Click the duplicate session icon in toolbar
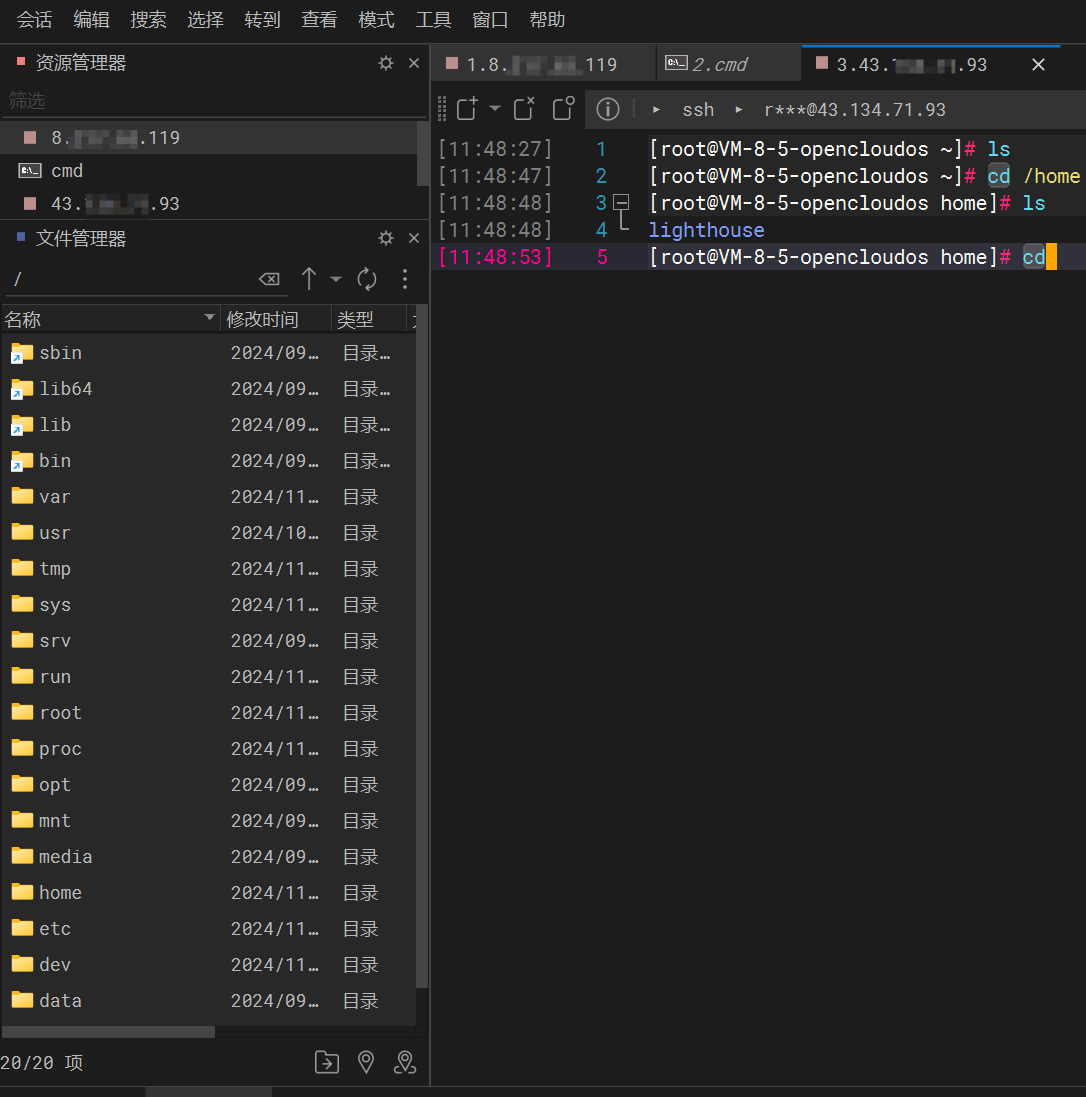Image resolution: width=1086 pixels, height=1097 pixels. coord(563,108)
